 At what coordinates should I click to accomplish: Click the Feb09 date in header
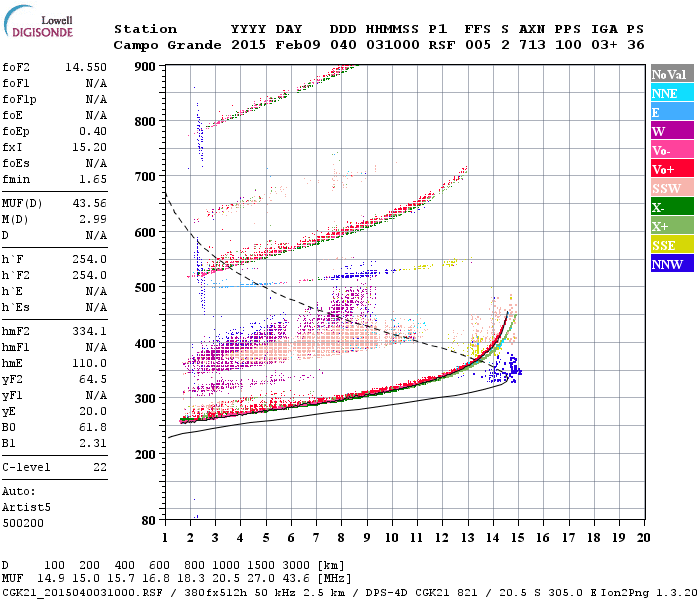tap(298, 45)
